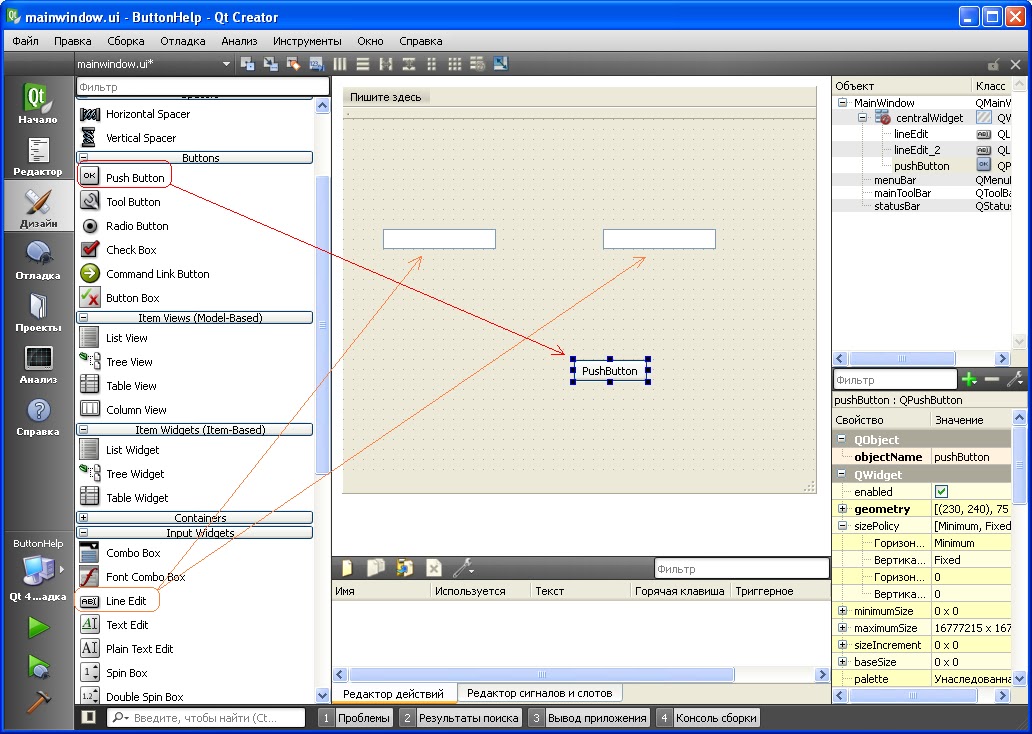Select the Edit Widgets mode icon
The width and height of the screenshot is (1032, 734).
click(x=247, y=64)
